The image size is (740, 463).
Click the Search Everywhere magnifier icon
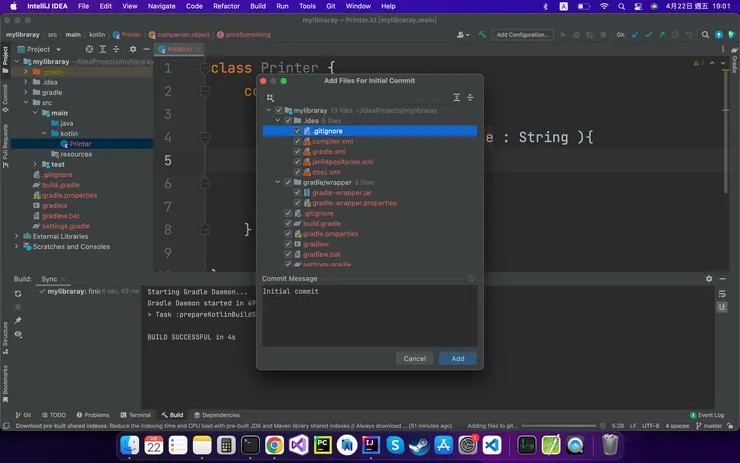[x=706, y=35]
